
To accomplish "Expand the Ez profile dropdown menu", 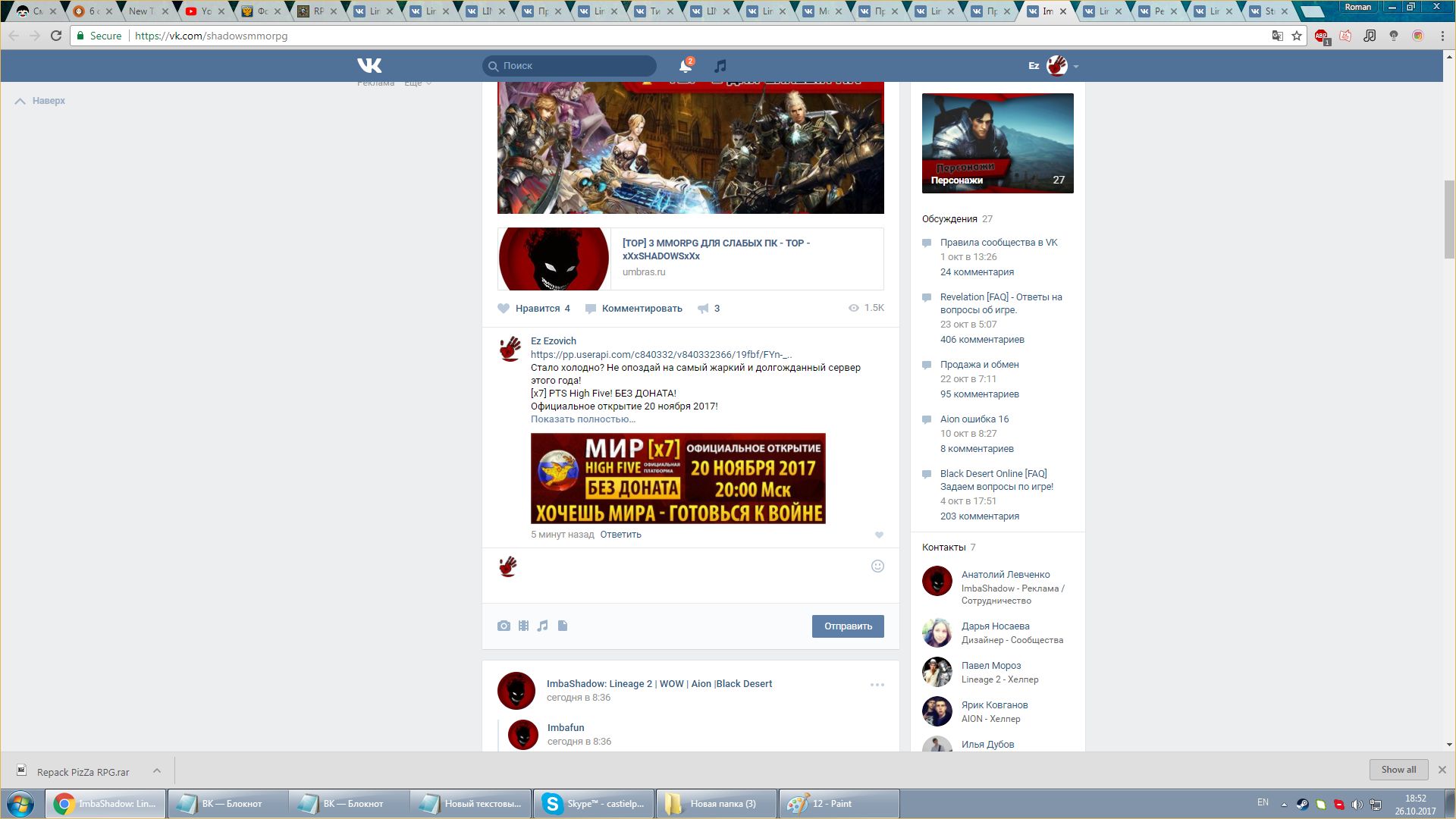I will coord(1075,67).
